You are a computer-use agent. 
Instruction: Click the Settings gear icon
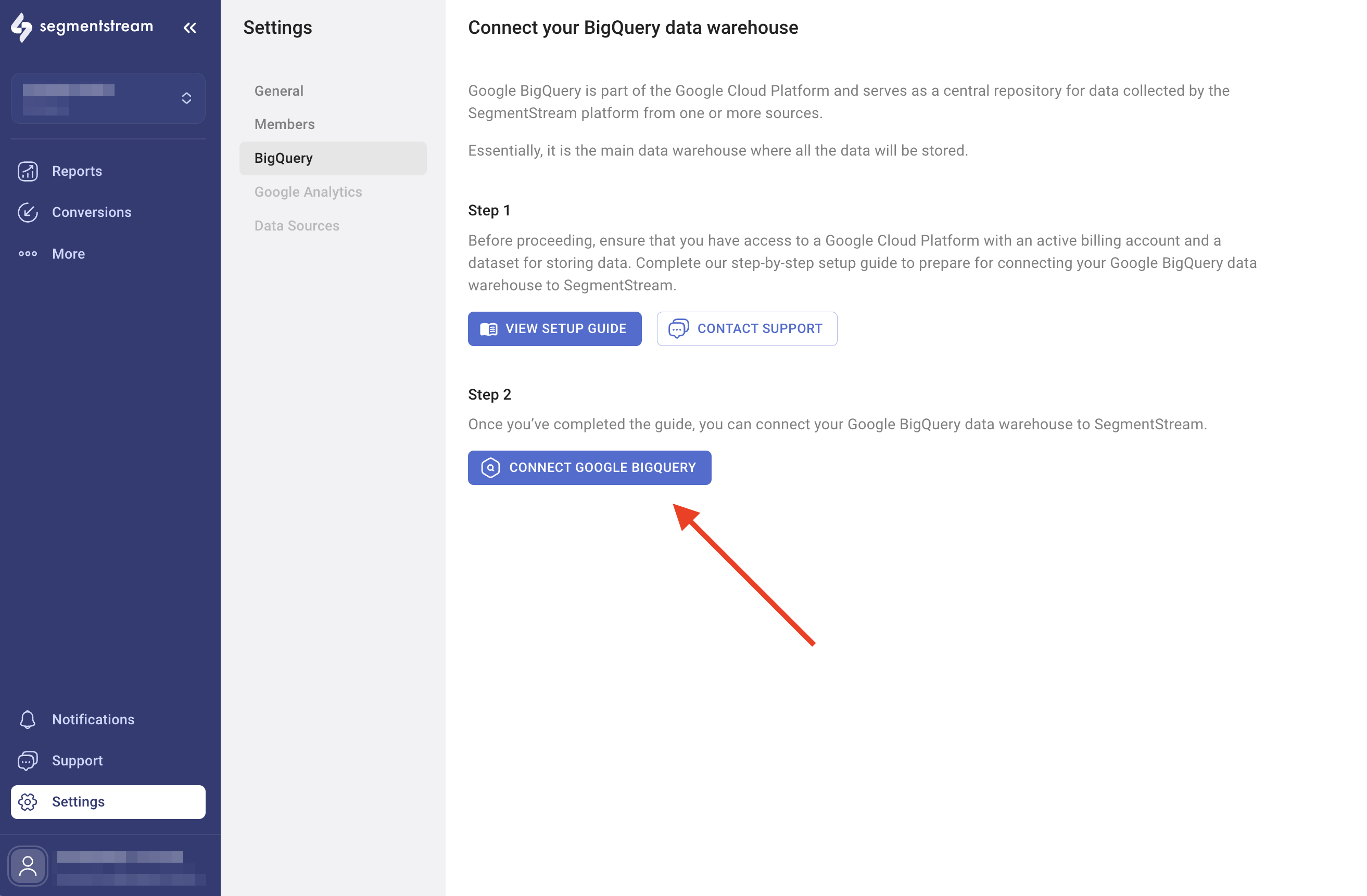(28, 802)
